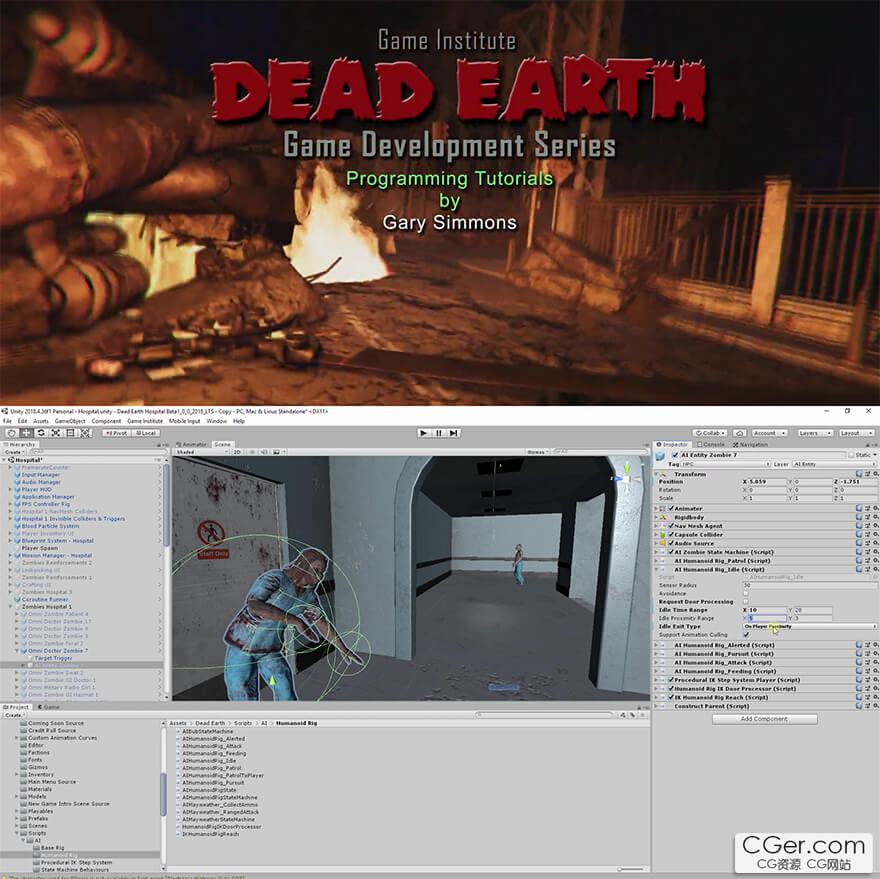This screenshot has width=880, height=879.
Task: Click Create button in Hierarchy panel
Action: (14, 452)
